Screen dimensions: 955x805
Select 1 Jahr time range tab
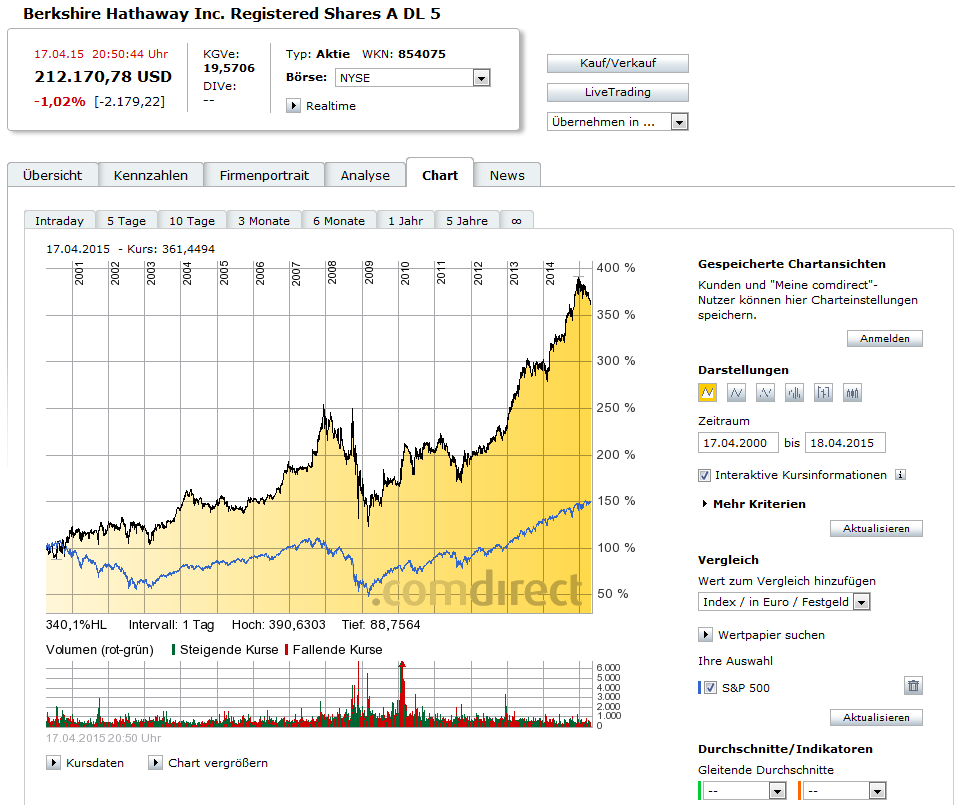click(x=406, y=220)
